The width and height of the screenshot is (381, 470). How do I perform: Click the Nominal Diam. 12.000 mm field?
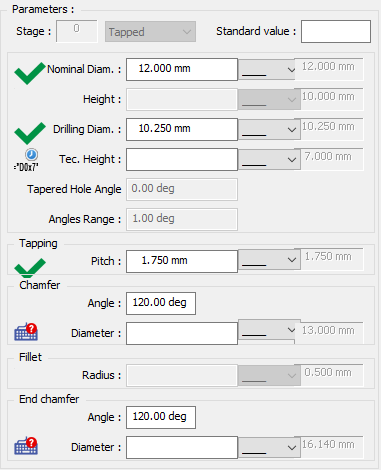pos(182,69)
